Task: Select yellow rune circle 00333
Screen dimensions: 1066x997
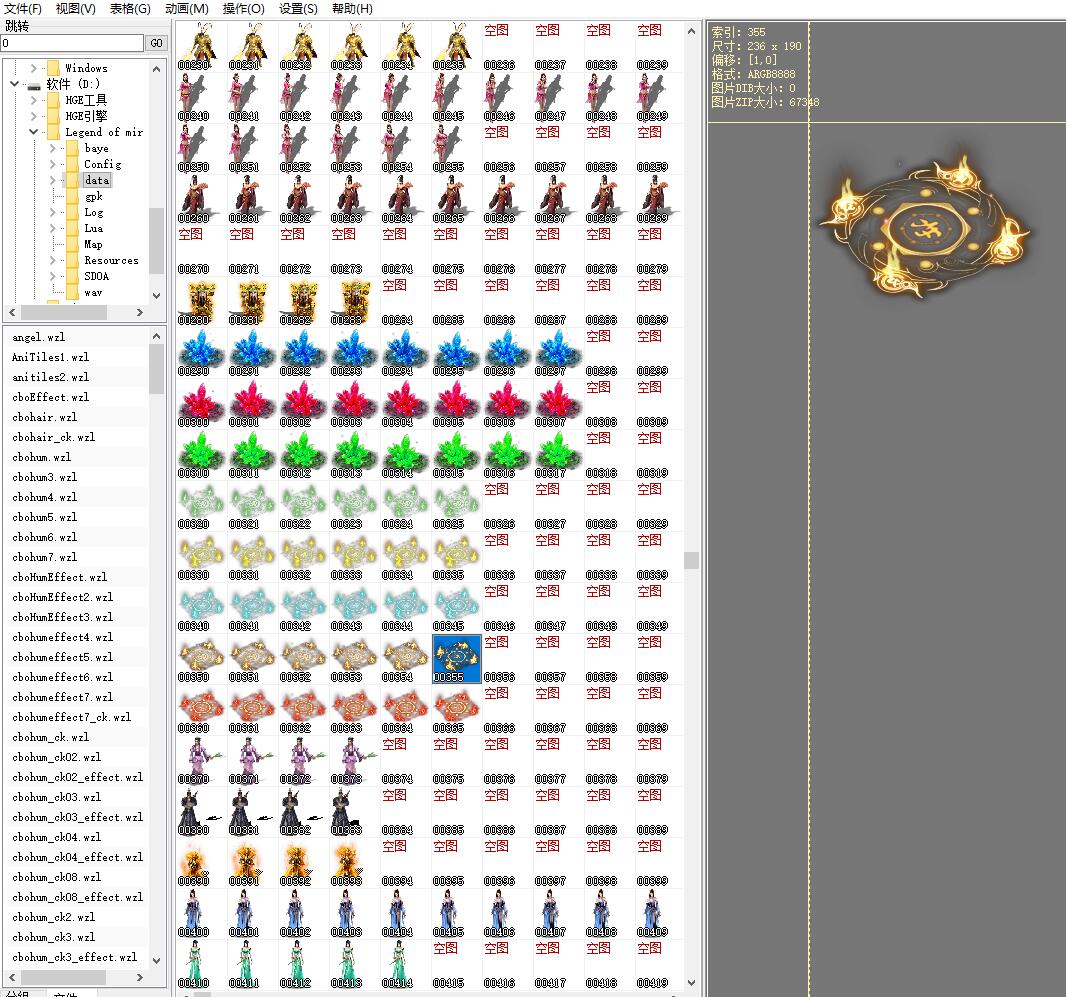Action: point(354,556)
